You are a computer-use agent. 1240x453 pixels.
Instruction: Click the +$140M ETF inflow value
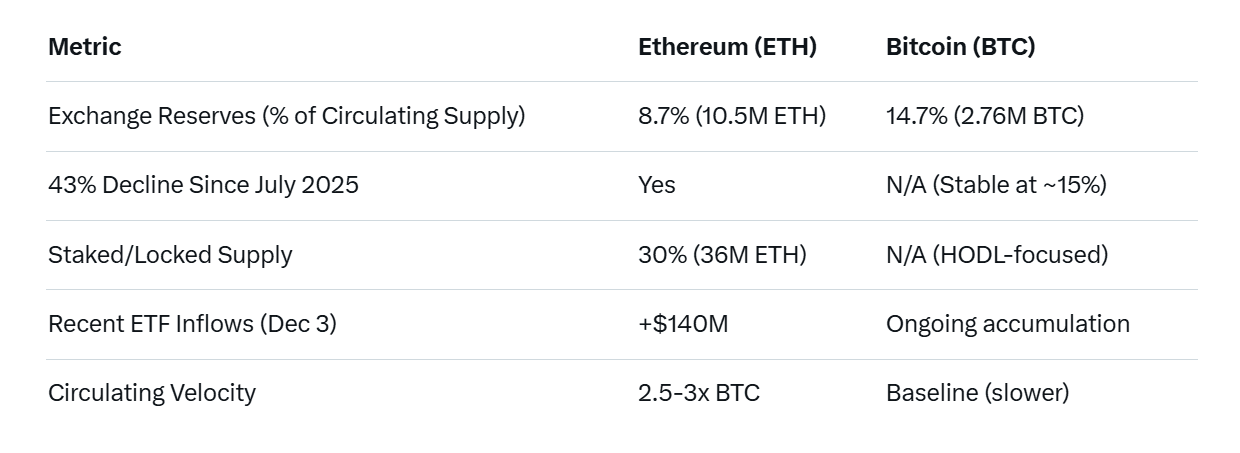pos(683,324)
